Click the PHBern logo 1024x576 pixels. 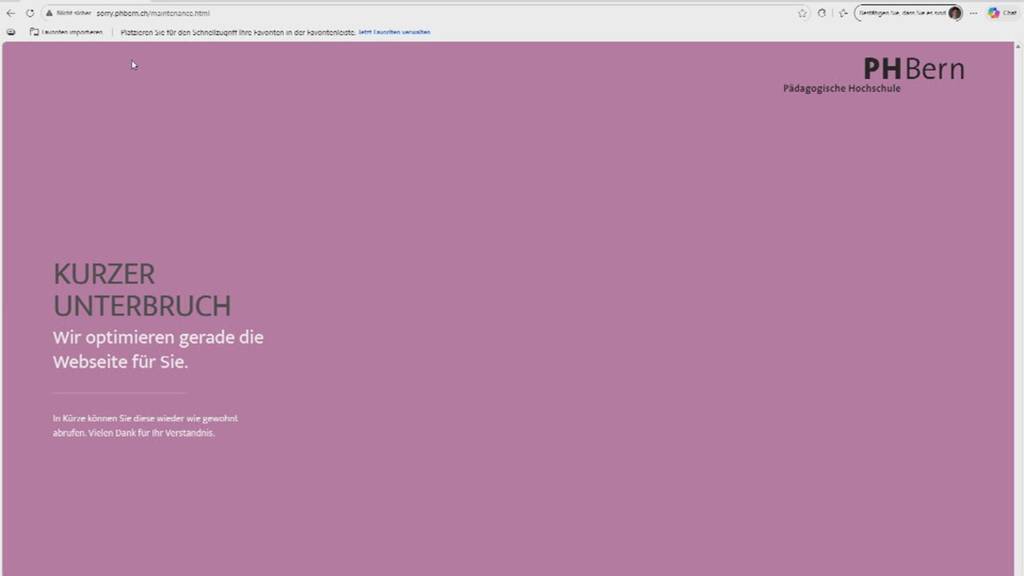[x=914, y=69]
